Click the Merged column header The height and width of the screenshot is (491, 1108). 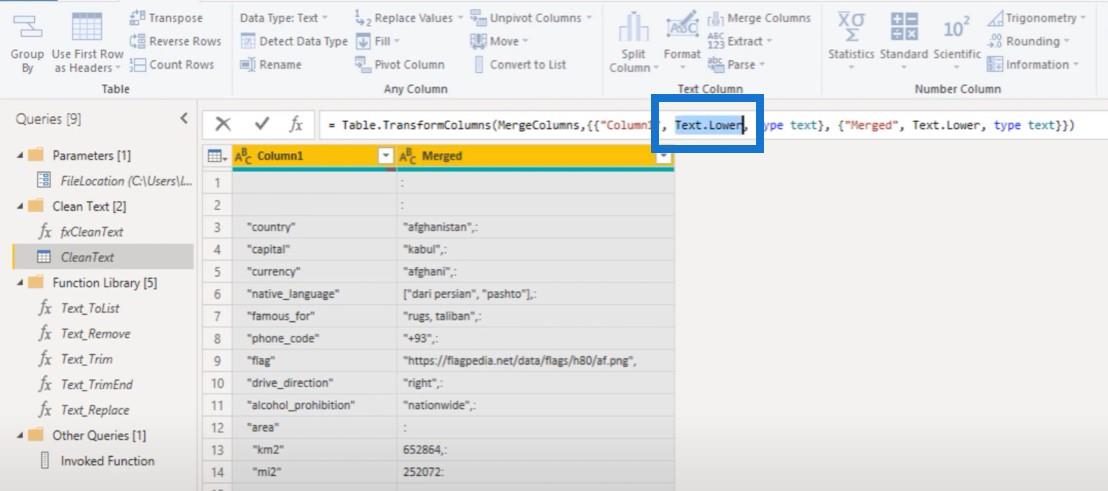pyautogui.click(x=536, y=157)
